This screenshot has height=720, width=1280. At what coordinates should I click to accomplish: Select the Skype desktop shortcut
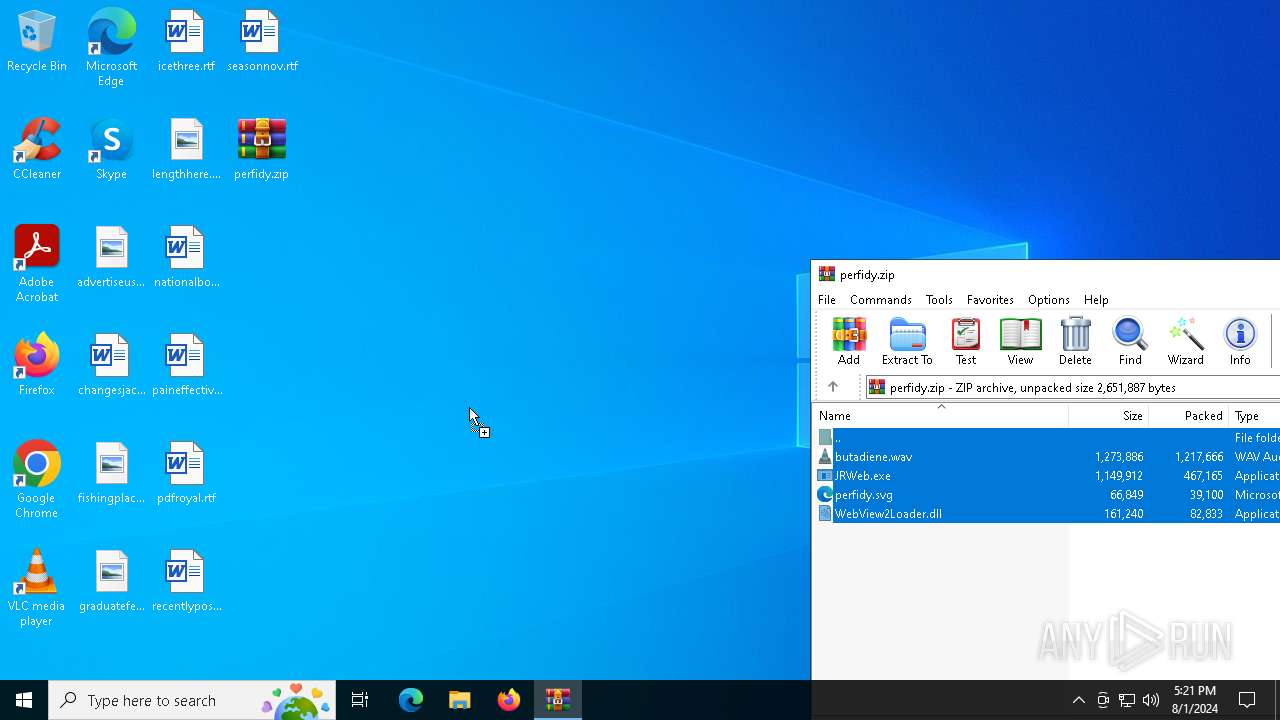[111, 150]
